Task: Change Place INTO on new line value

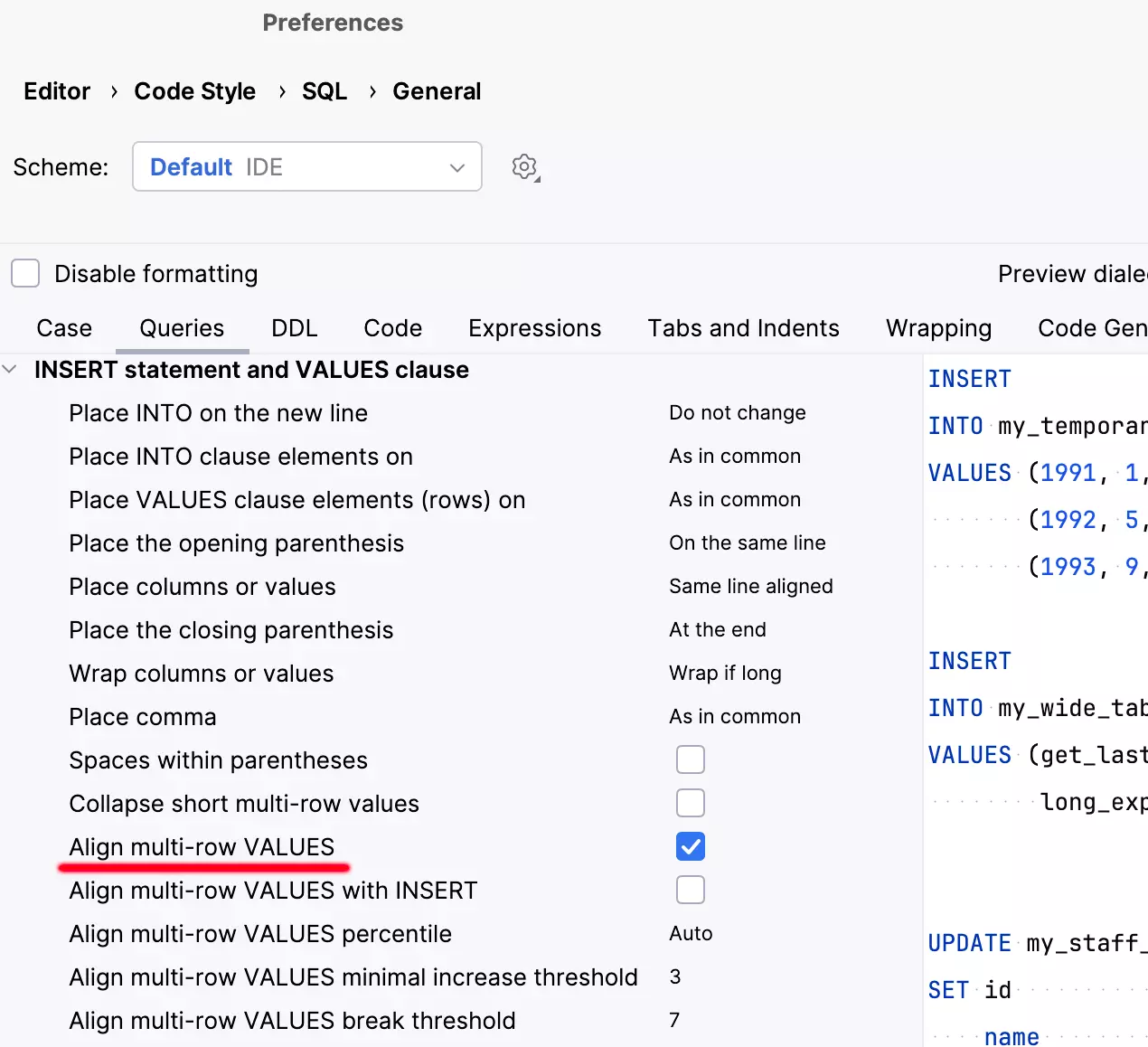Action: 737,413
